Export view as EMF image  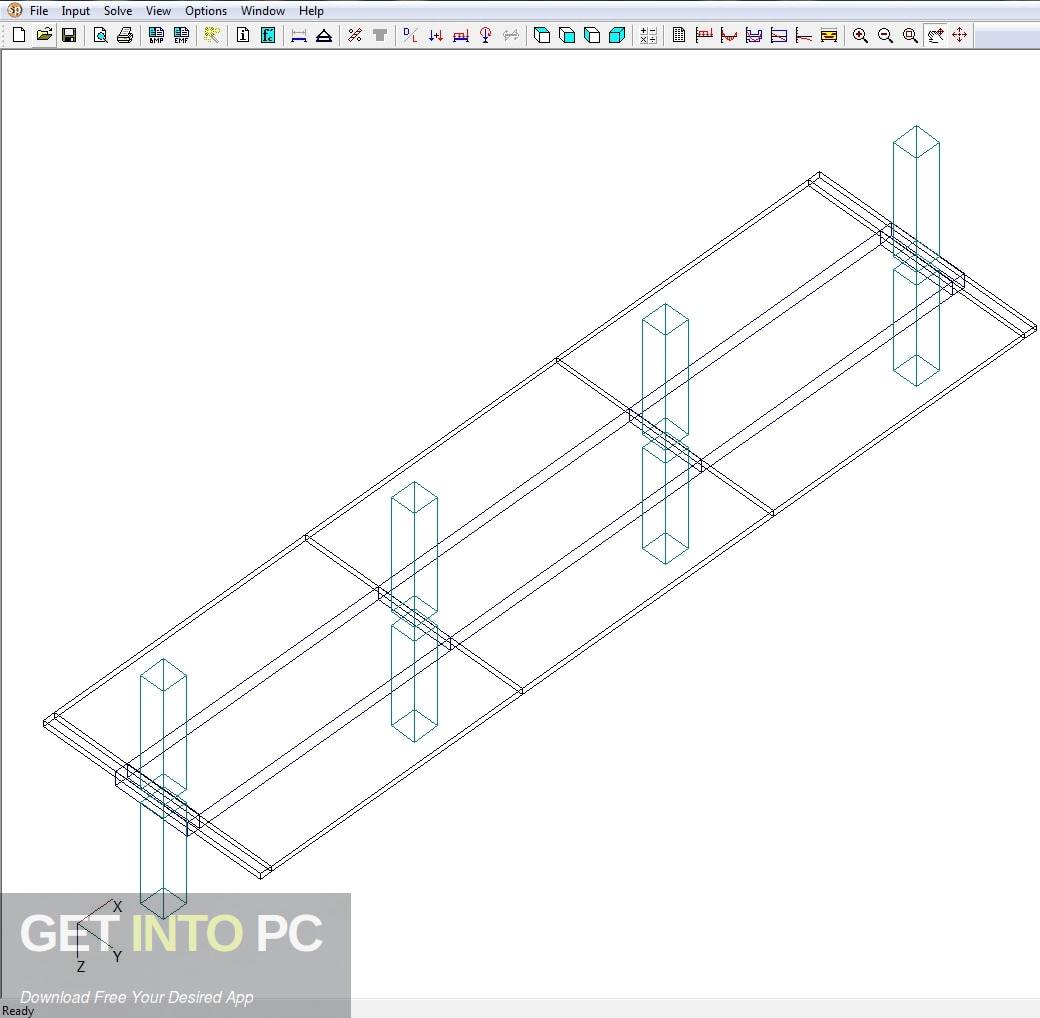[181, 35]
